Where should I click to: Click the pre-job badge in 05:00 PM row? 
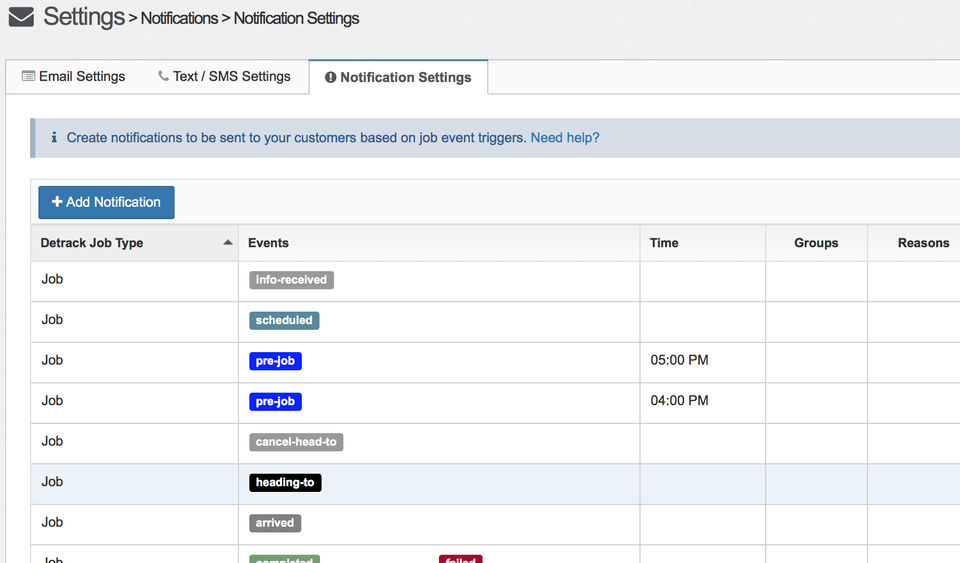click(275, 361)
